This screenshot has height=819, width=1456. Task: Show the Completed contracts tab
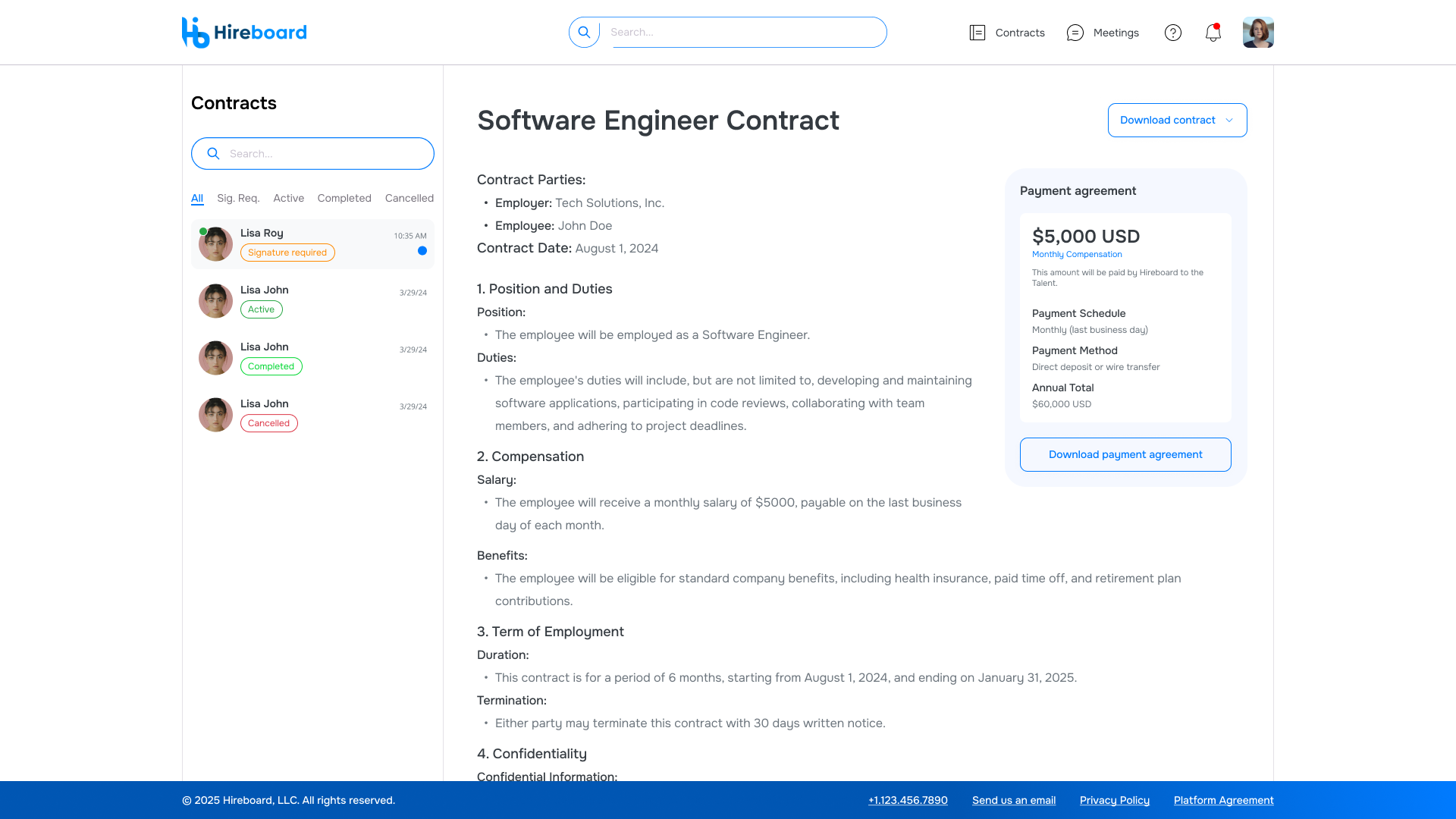pyautogui.click(x=344, y=199)
